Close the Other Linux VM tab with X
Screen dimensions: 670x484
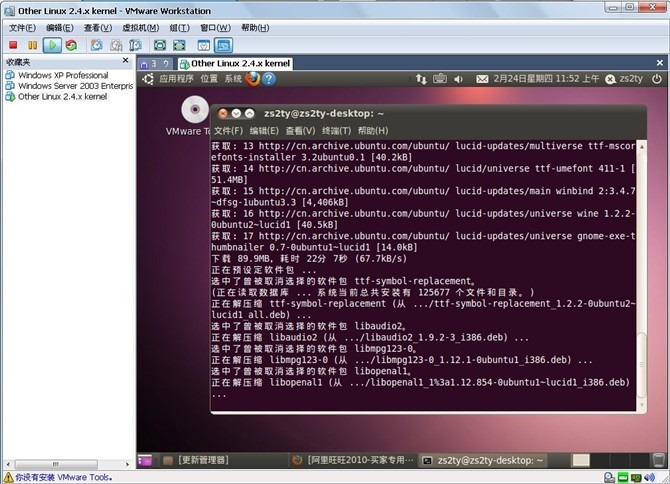(660, 63)
